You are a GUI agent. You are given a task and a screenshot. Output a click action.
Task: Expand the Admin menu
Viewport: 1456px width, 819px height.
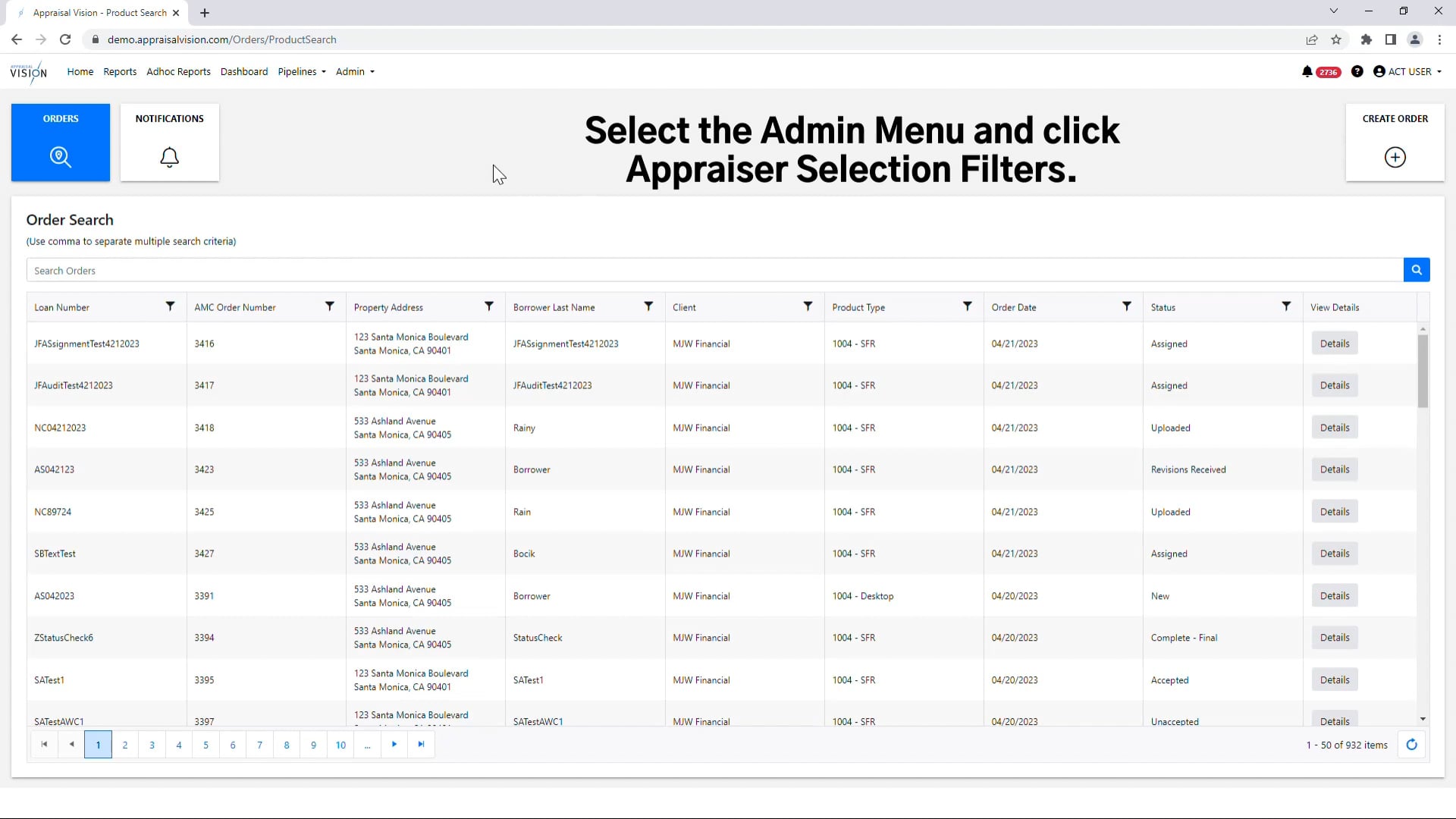pyautogui.click(x=354, y=71)
